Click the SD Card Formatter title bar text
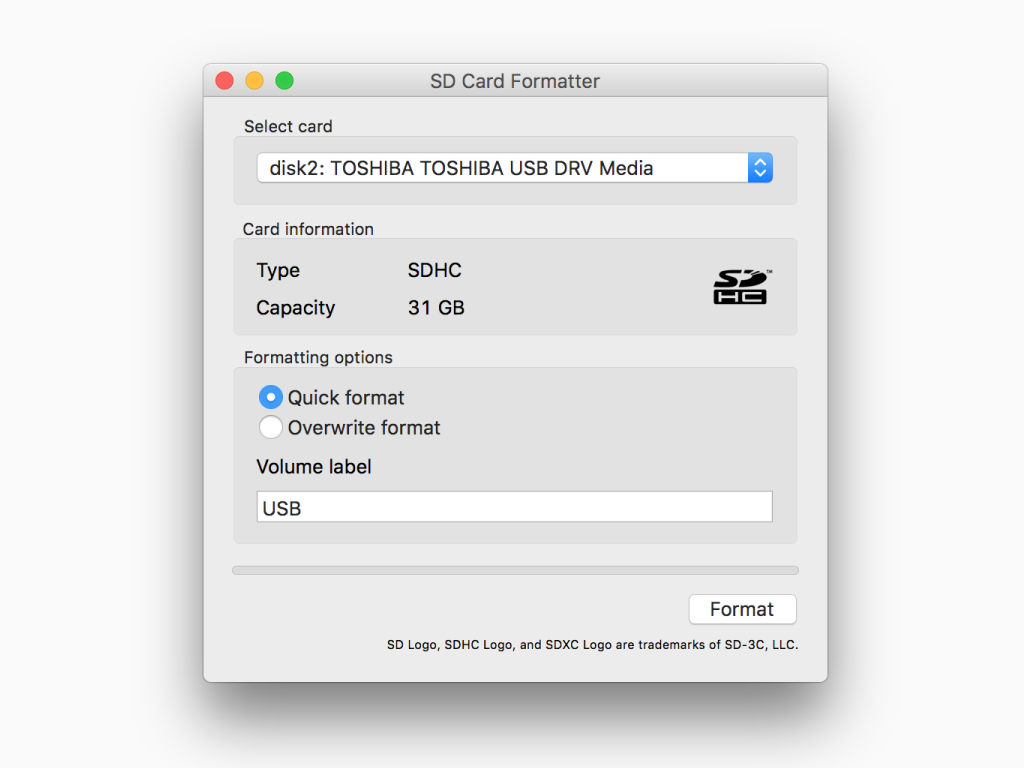The width and height of the screenshot is (1024, 768). tap(515, 81)
